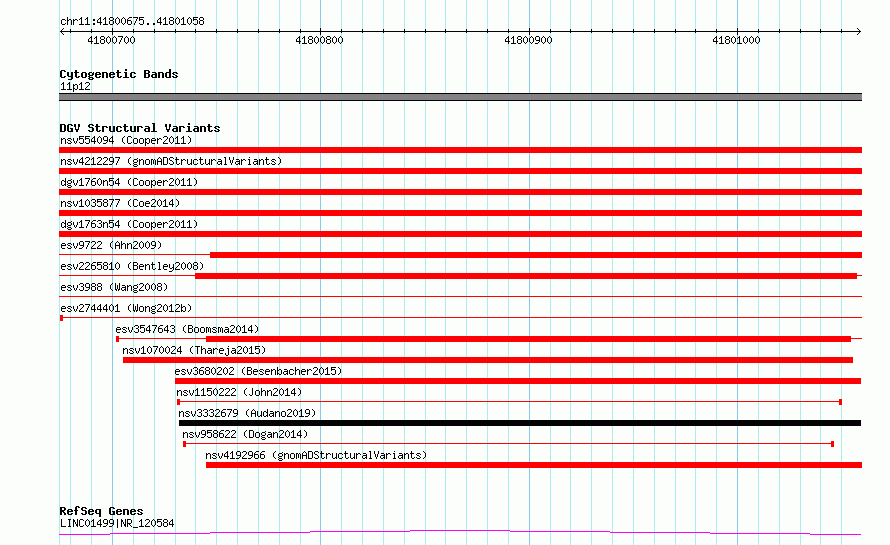Image resolution: width=890 pixels, height=545 pixels.
Task: Select esv3680202 (Besenbacher2015) label
Action: click(x=258, y=371)
